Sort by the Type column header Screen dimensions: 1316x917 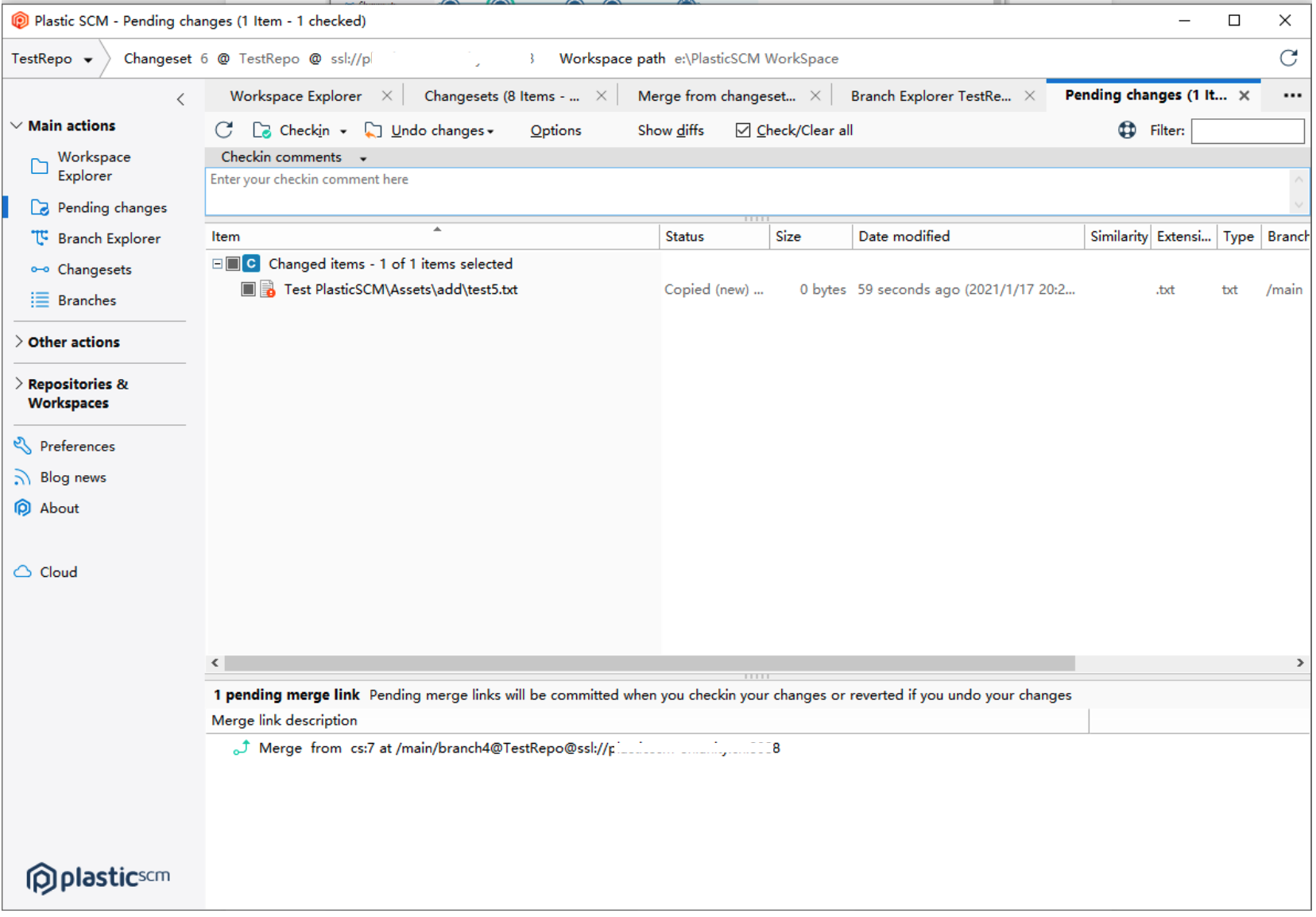point(1238,236)
